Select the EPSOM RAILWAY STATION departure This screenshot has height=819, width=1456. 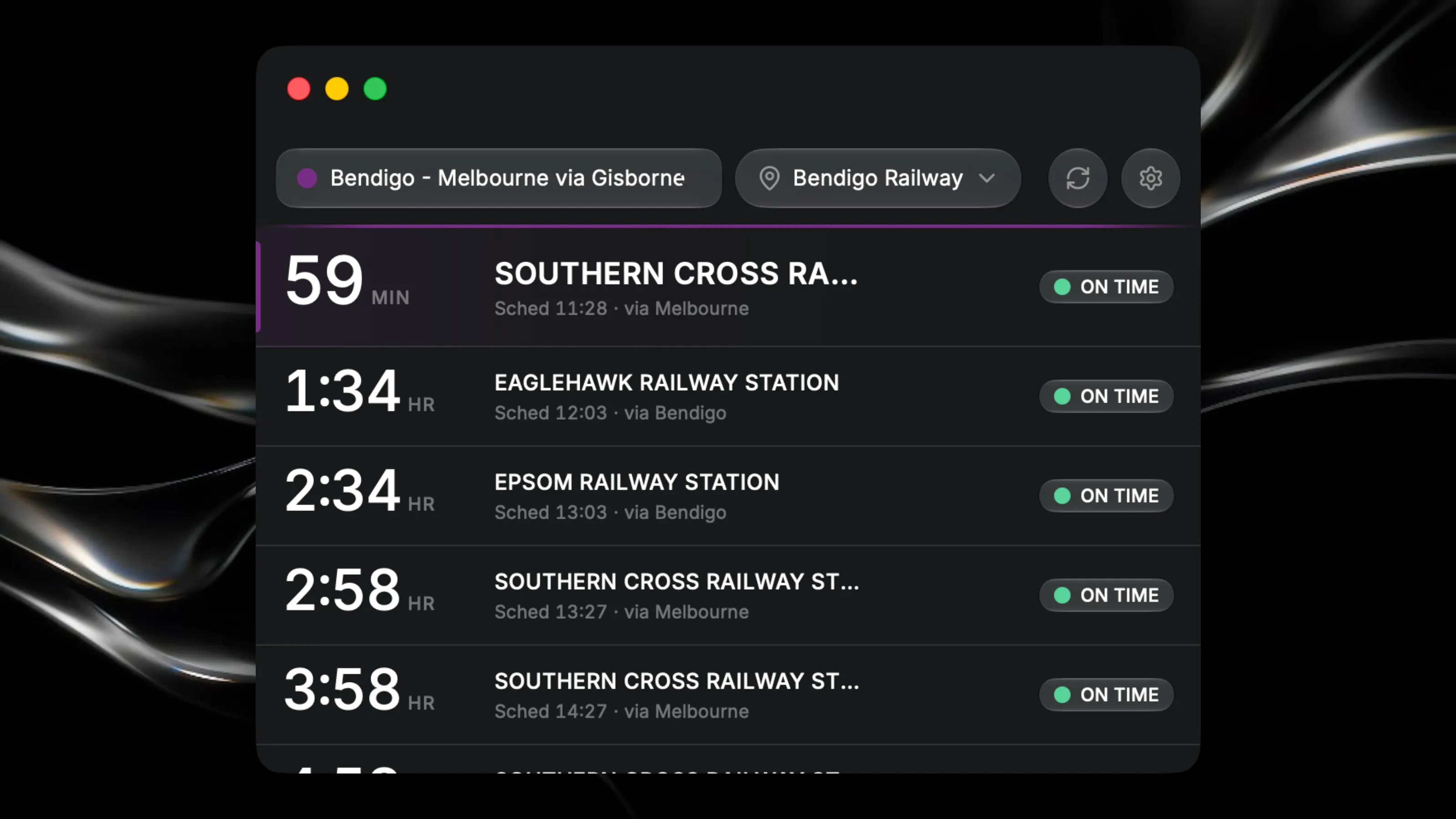(x=728, y=495)
